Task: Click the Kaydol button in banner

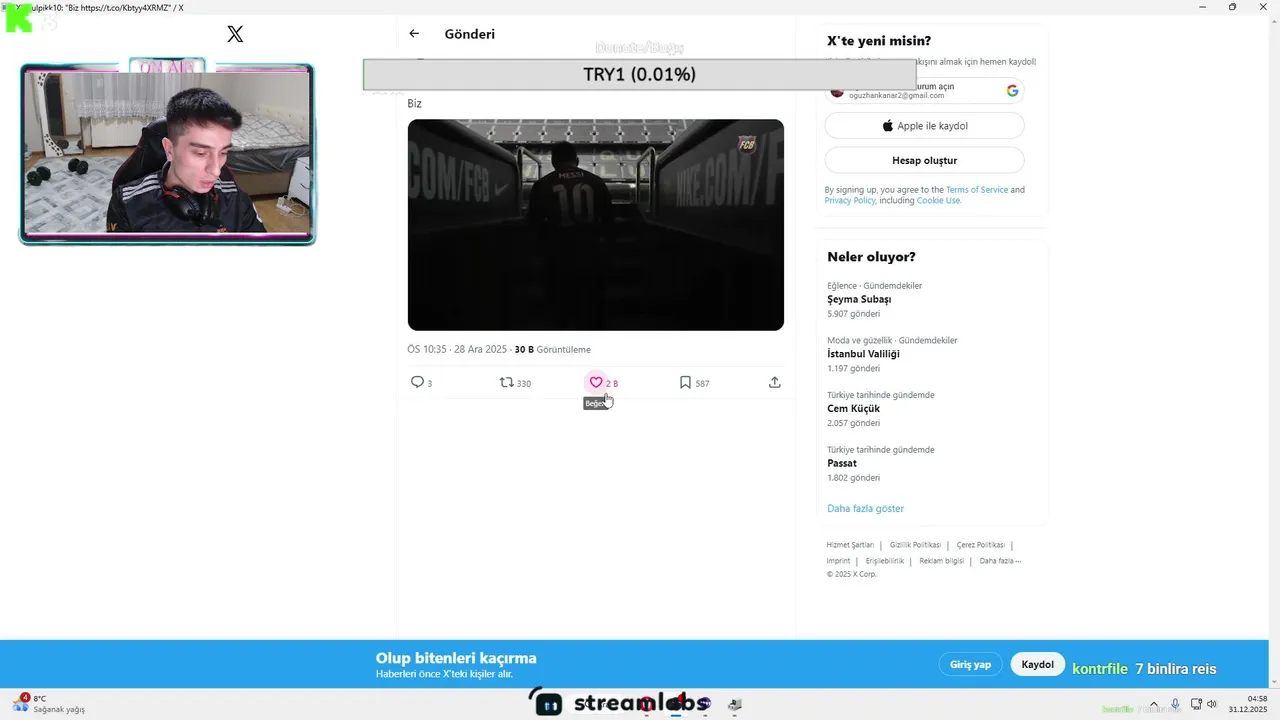Action: point(1038,664)
